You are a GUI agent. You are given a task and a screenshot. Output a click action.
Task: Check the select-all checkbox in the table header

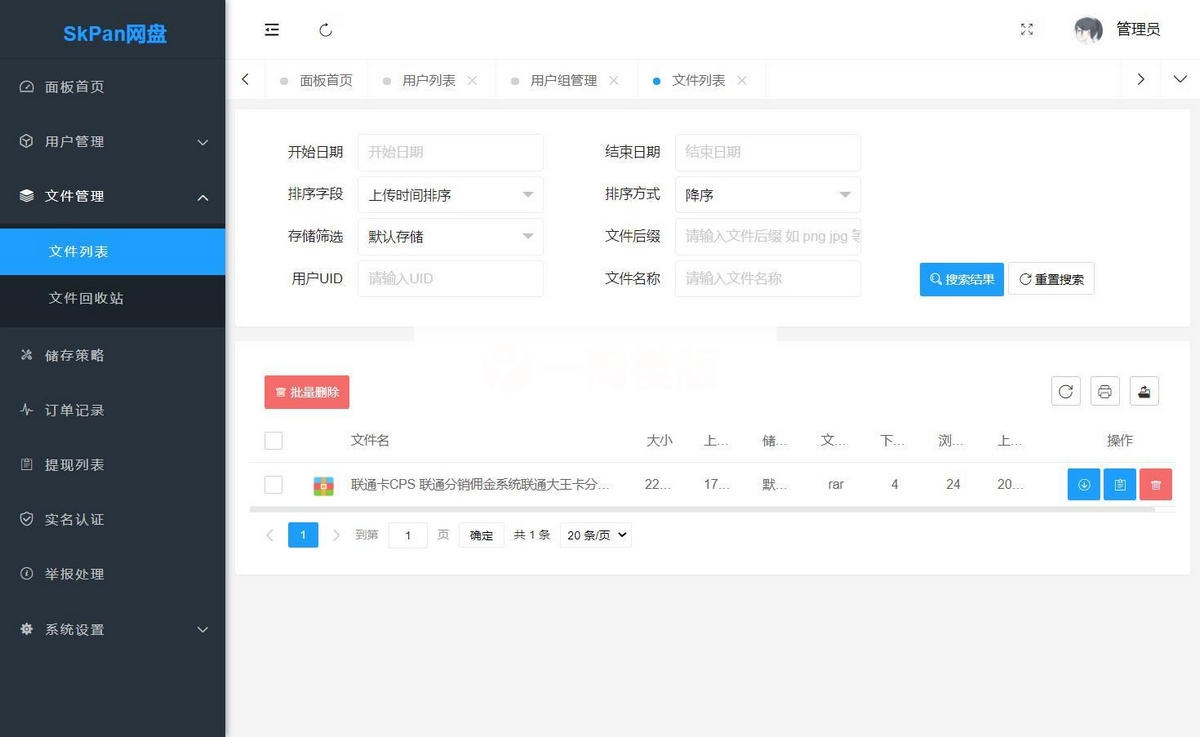274,440
